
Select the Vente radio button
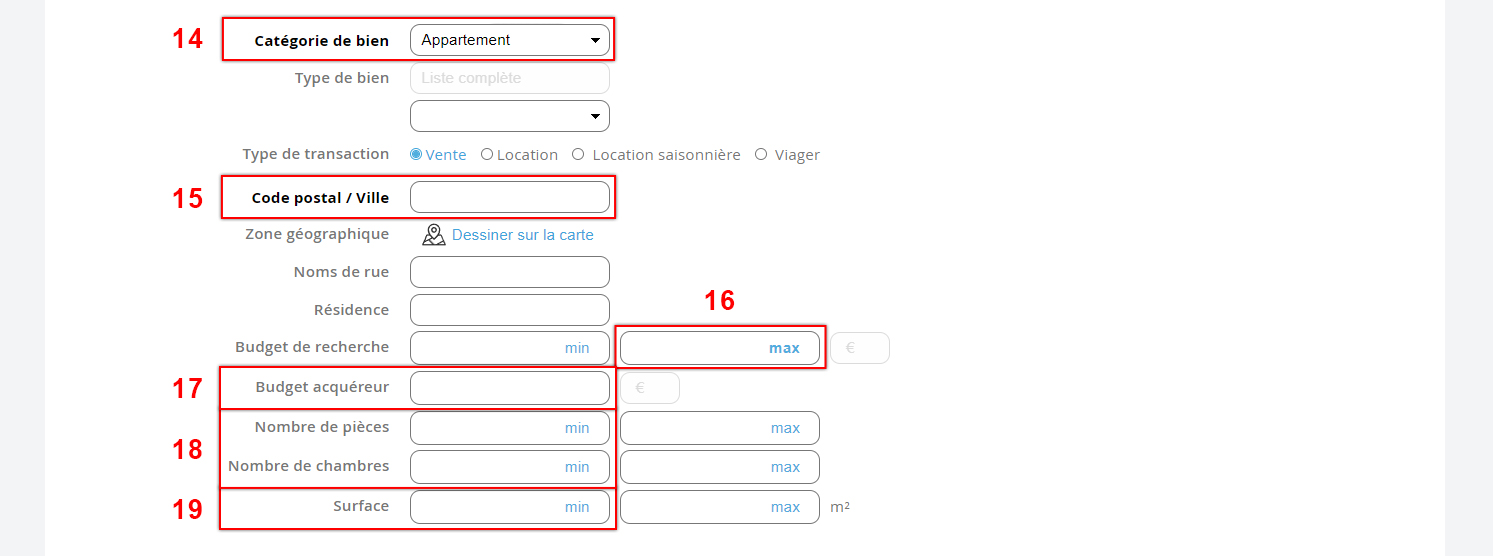click(416, 155)
